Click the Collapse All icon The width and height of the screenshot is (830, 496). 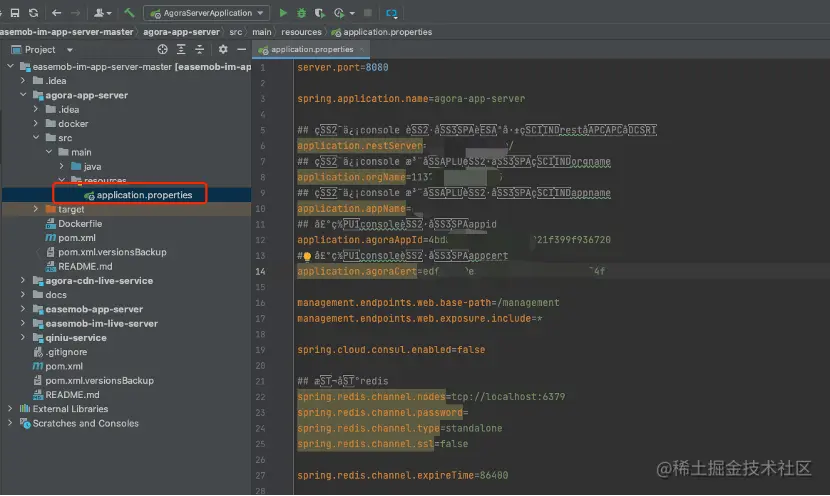click(200, 49)
